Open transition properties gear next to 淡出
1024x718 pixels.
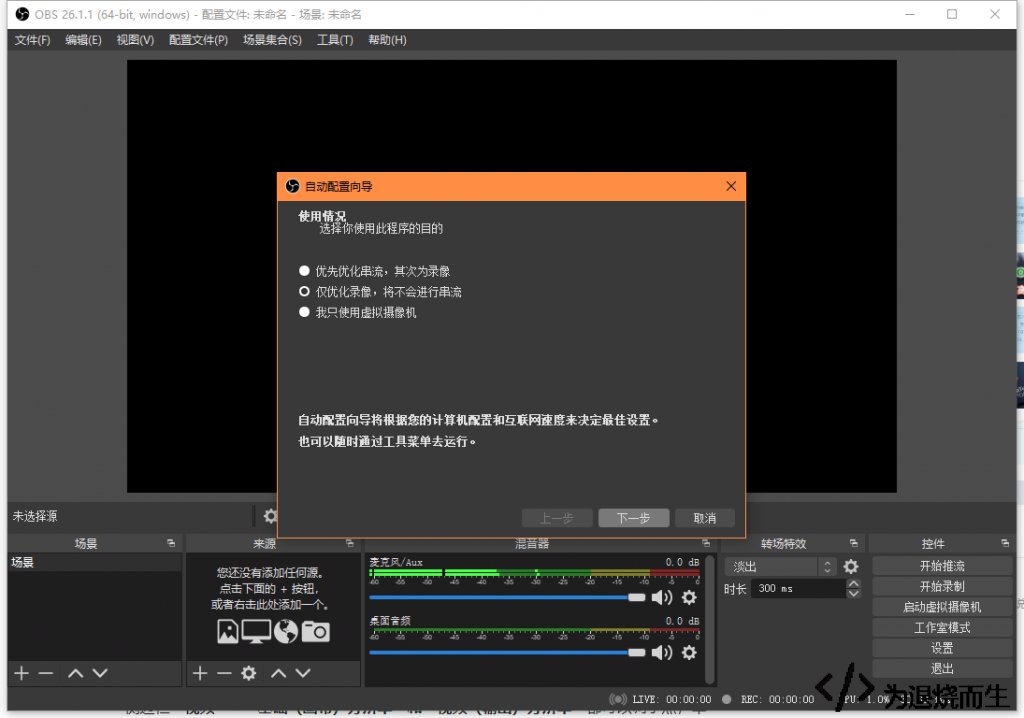[851, 566]
